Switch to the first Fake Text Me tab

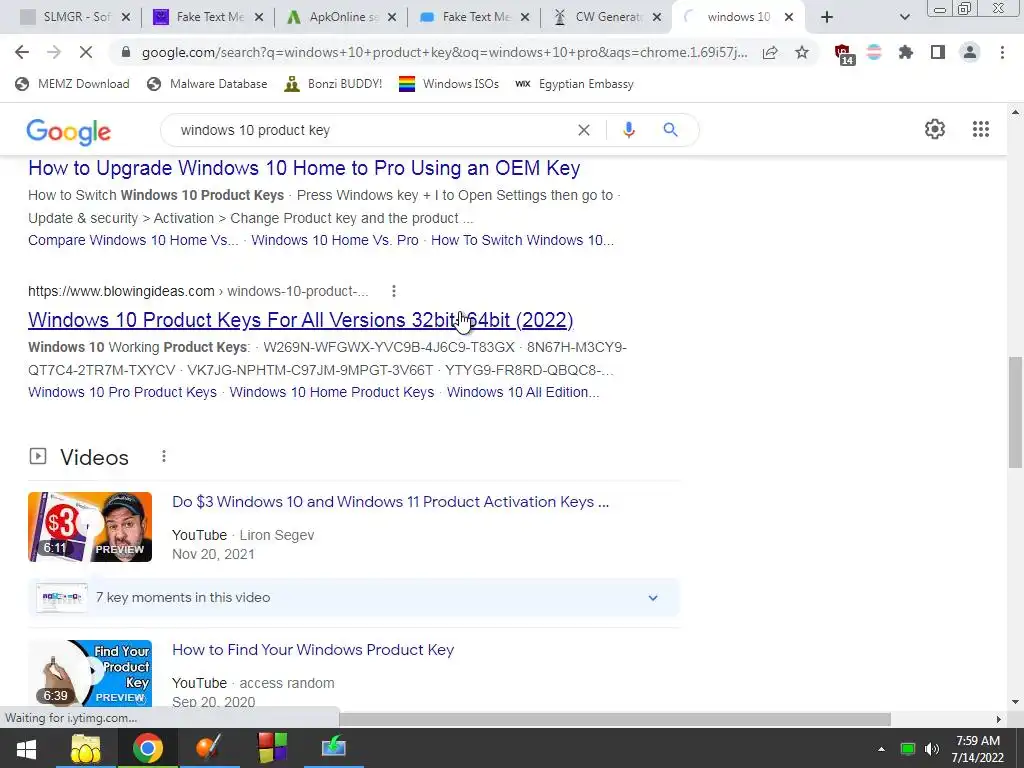pos(209,17)
